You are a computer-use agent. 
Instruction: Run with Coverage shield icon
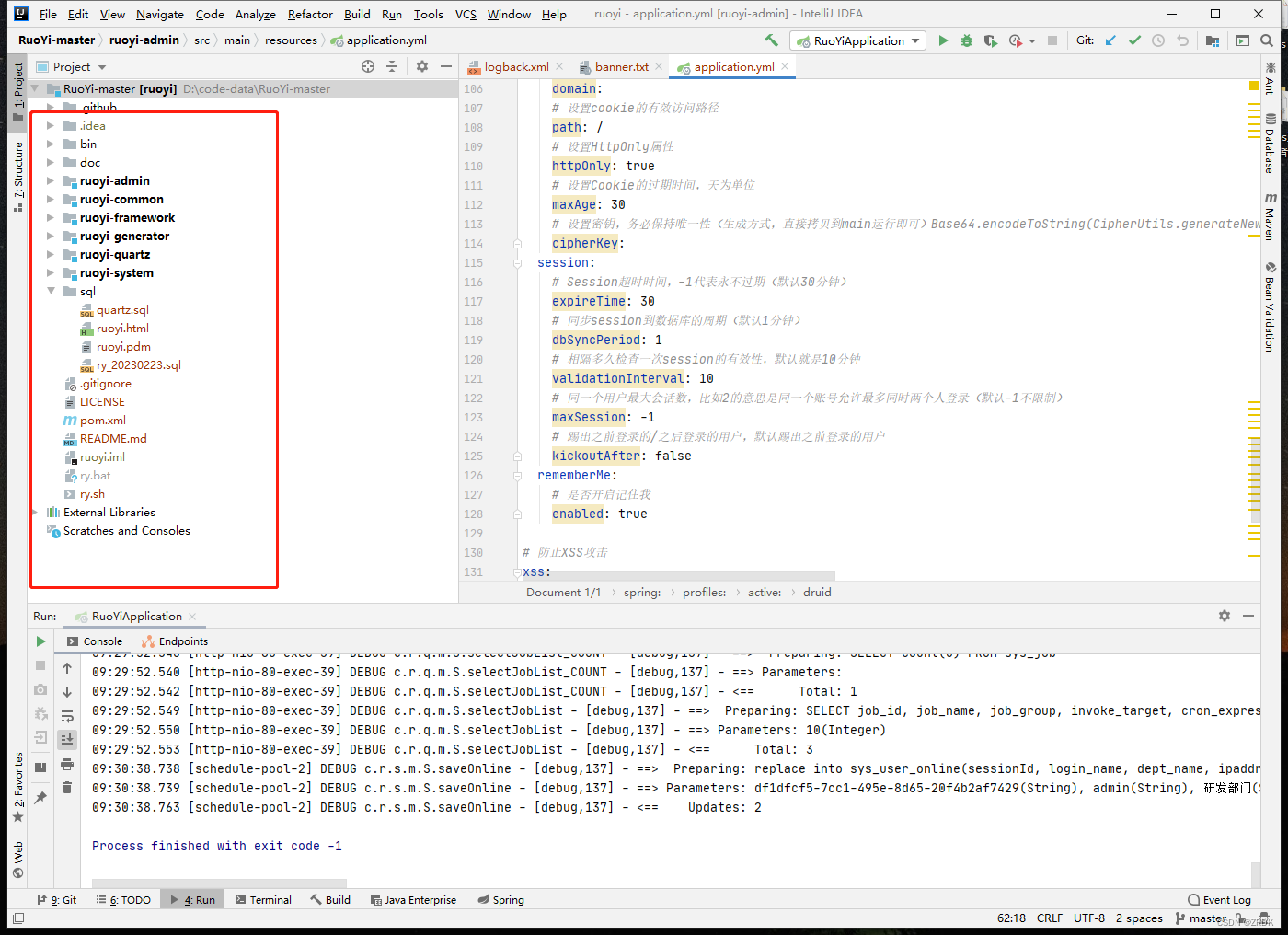[x=990, y=40]
